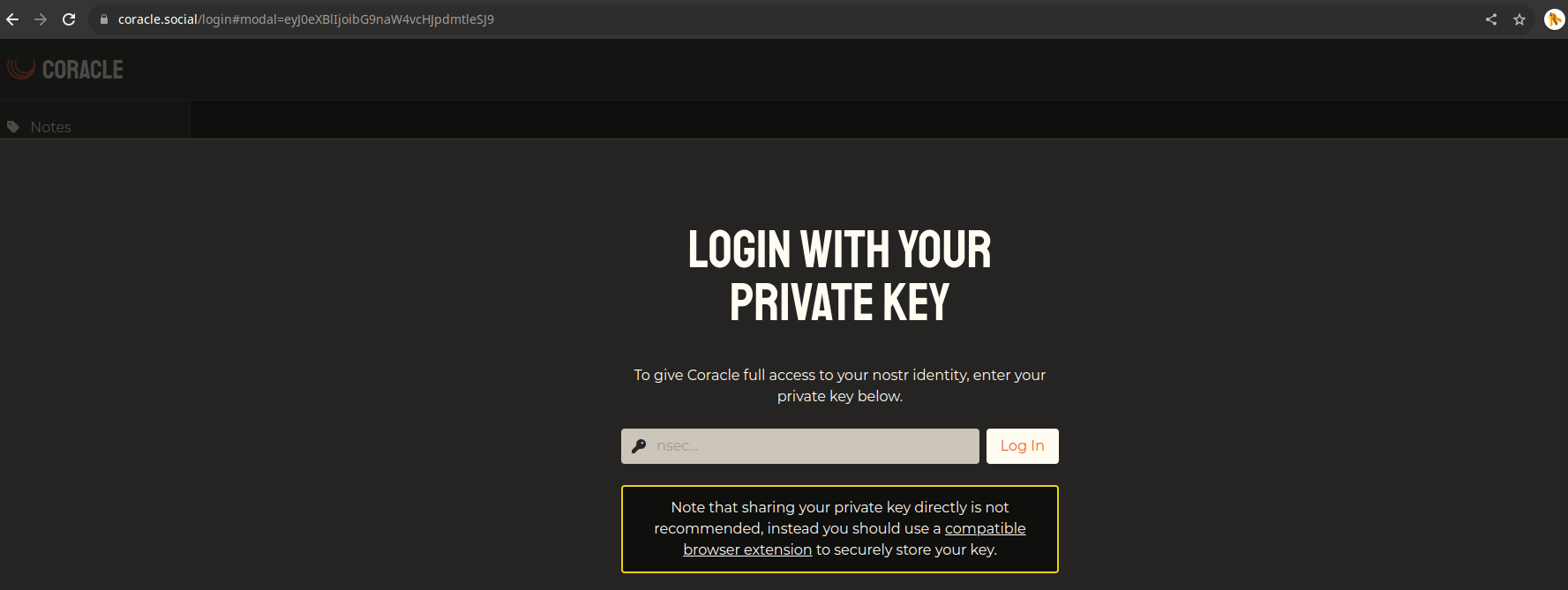Reload the page with refresh icon

pos(69,19)
